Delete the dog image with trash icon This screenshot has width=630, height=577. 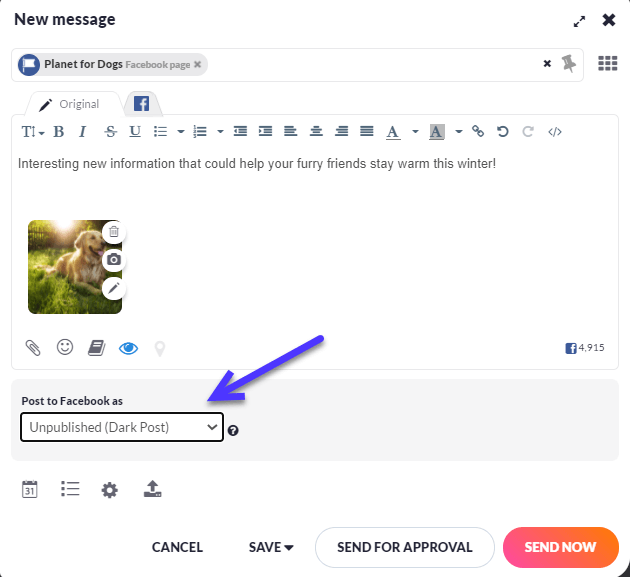(x=114, y=232)
